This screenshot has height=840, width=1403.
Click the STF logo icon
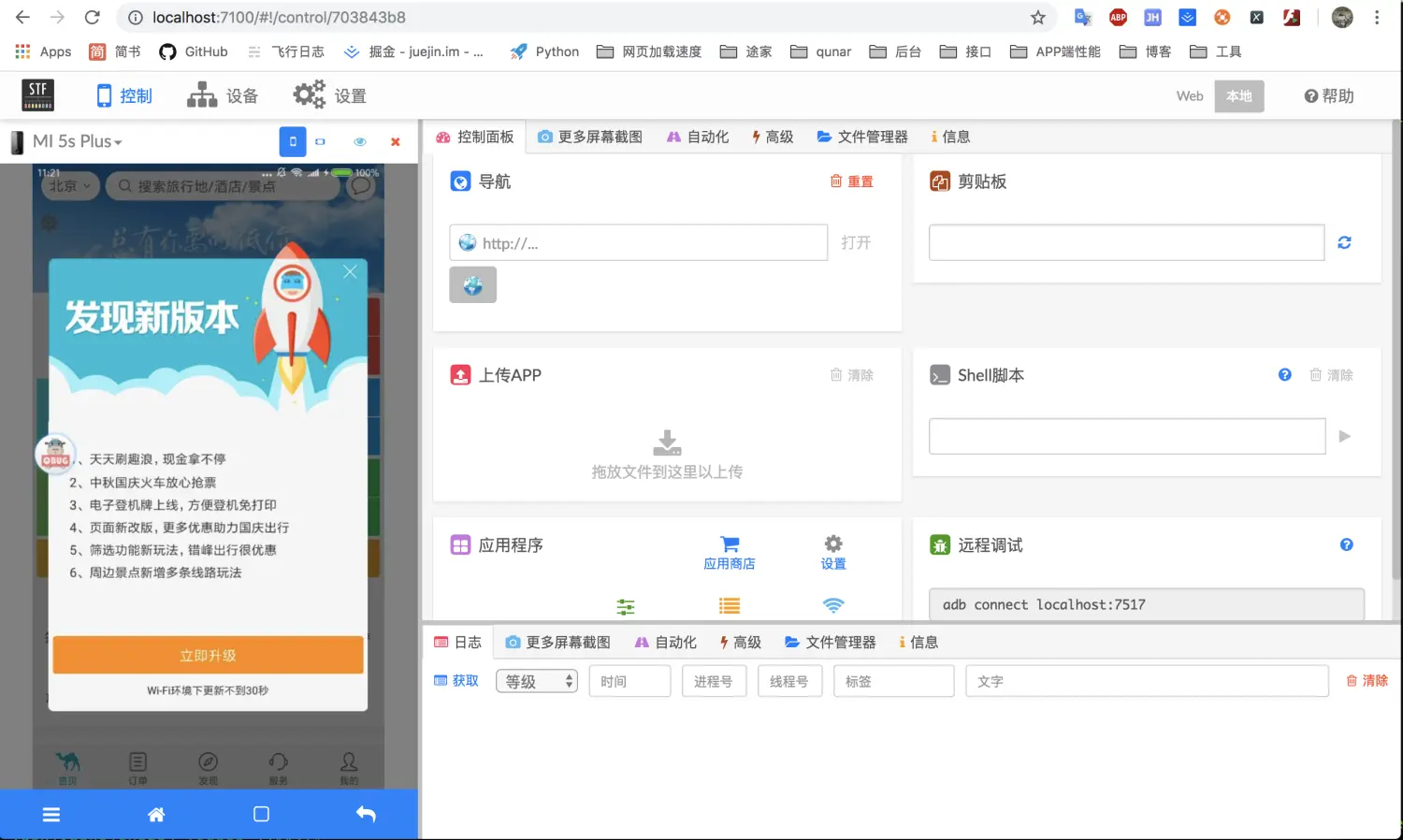pyautogui.click(x=37, y=95)
